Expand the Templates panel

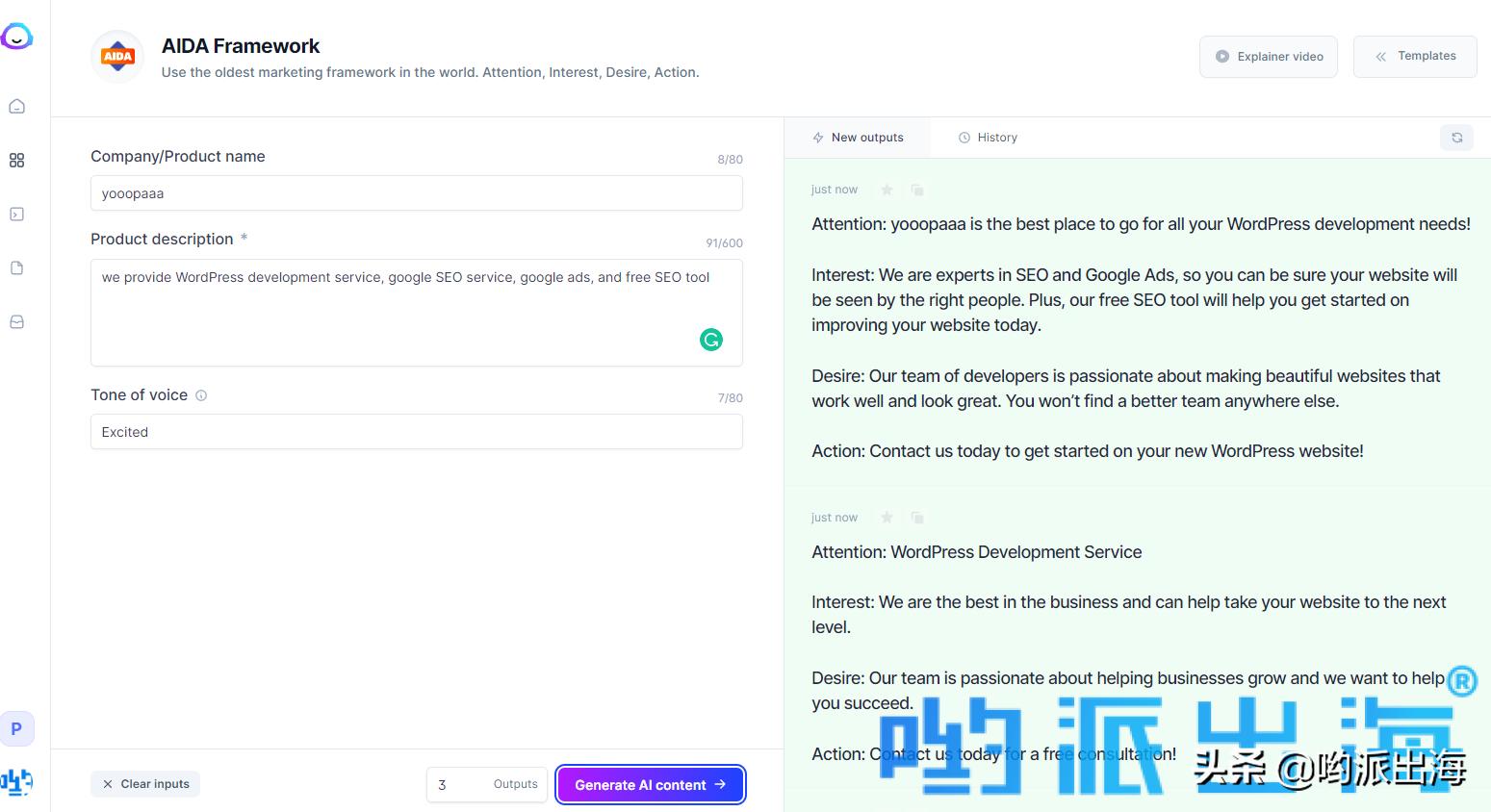[1414, 57]
